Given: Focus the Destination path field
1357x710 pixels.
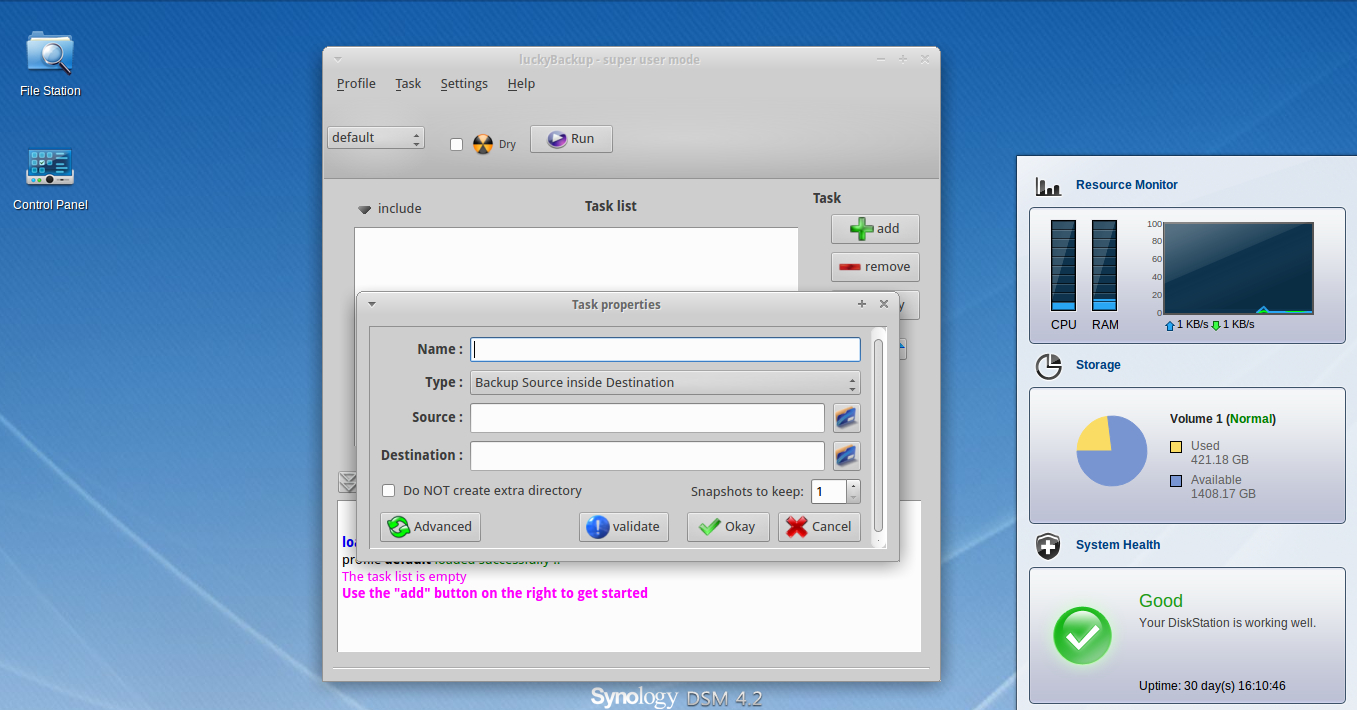Looking at the screenshot, I should click(647, 456).
